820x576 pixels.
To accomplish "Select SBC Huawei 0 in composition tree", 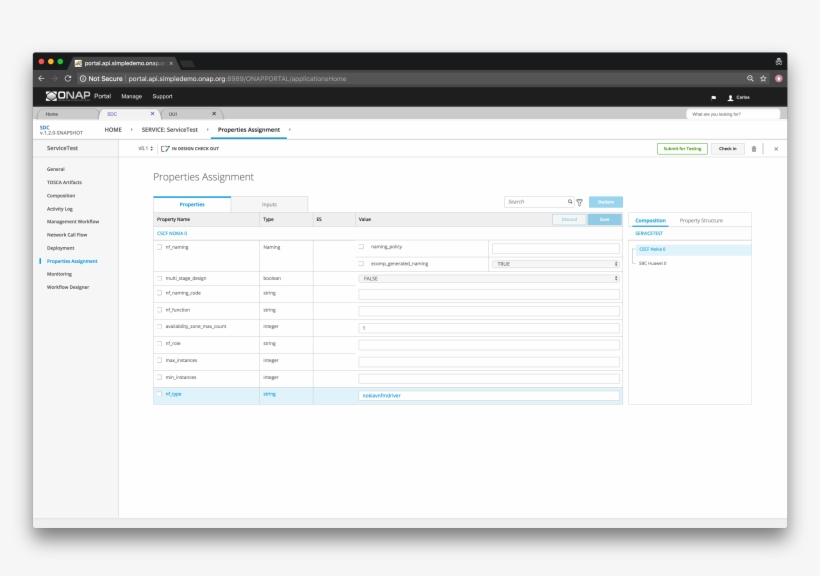I will point(653,263).
